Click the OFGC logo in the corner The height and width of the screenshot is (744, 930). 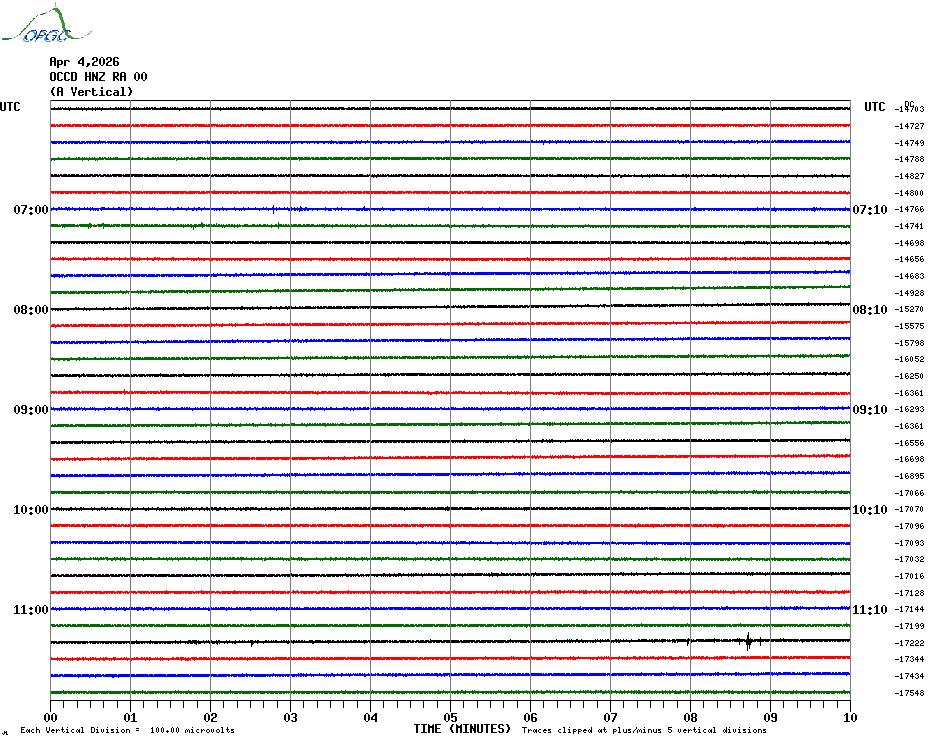click(x=37, y=25)
